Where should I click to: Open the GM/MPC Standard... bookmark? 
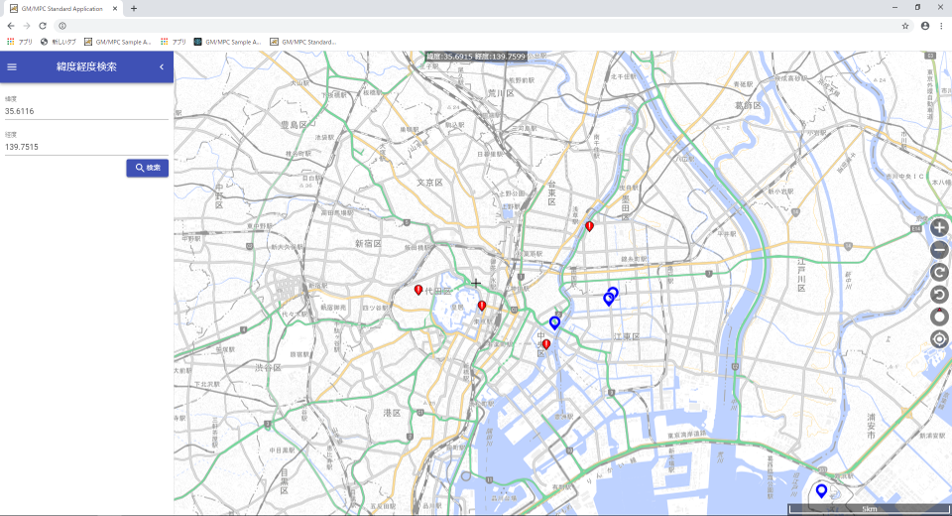tap(303, 42)
